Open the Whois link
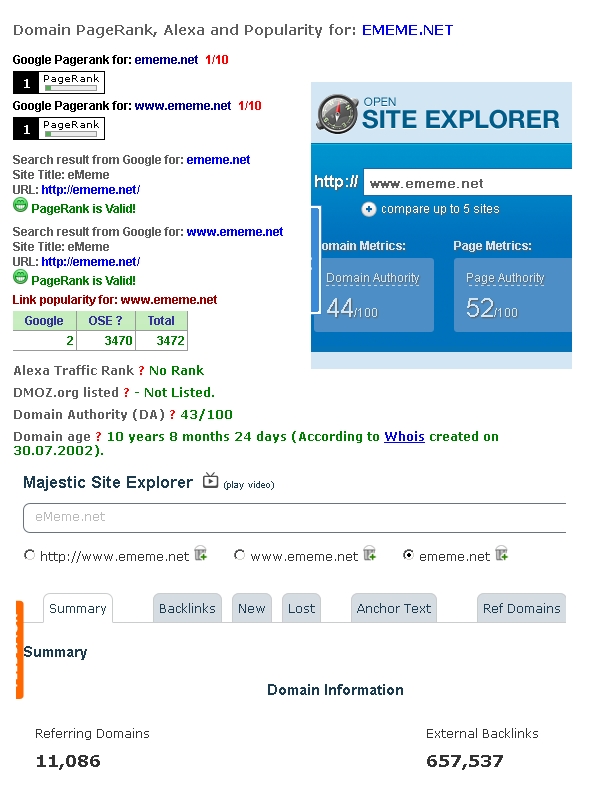 click(404, 437)
